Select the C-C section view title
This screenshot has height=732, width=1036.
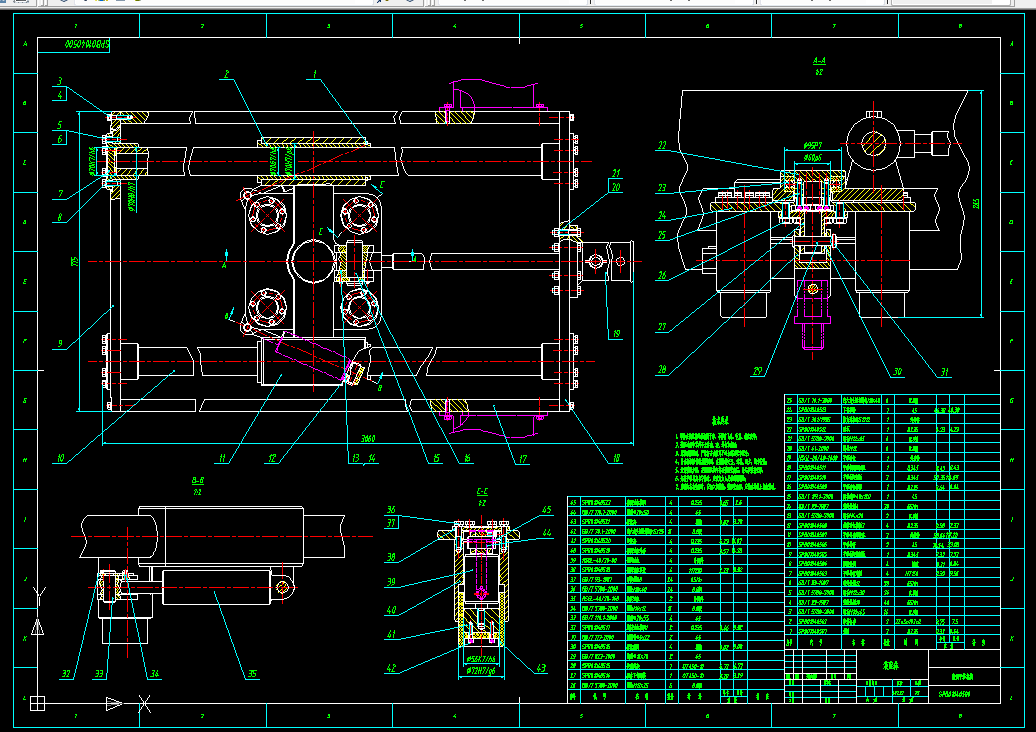[482, 492]
